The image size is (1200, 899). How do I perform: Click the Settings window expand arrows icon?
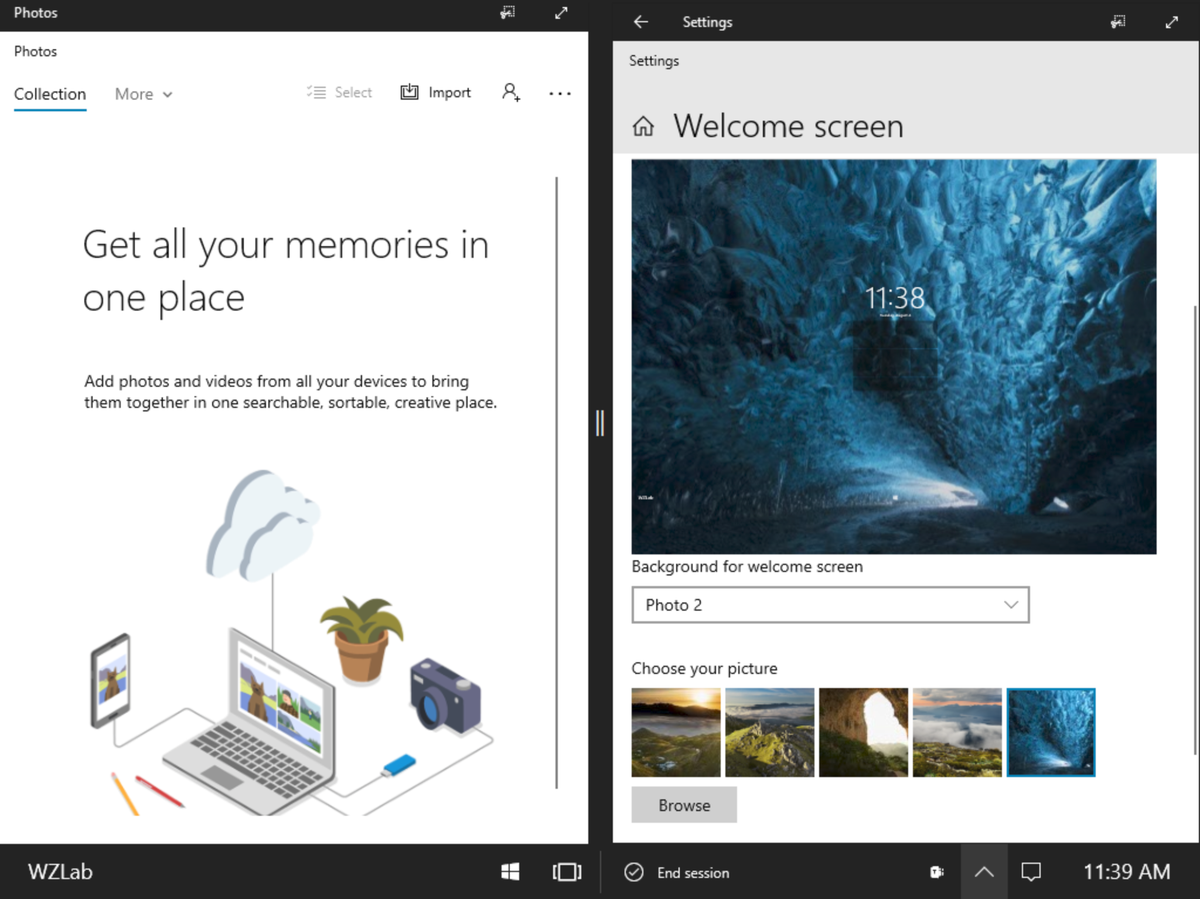[1171, 22]
